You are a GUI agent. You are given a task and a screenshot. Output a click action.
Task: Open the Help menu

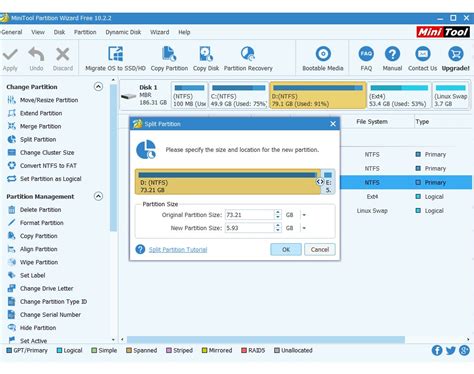pyautogui.click(x=184, y=32)
